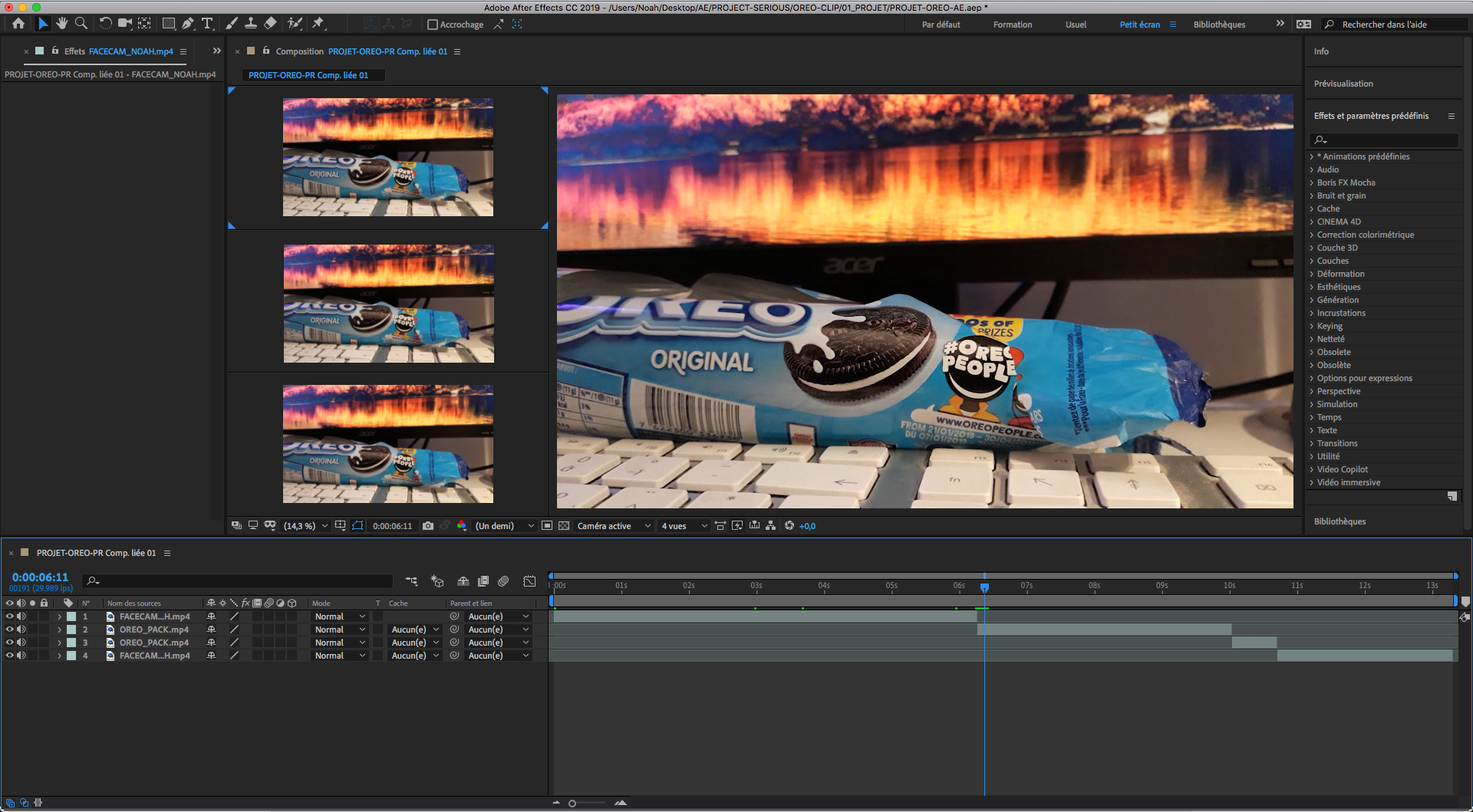The width and height of the screenshot is (1473, 812).
Task: Select the Effets FACECAM_NOAH.mp4 panel tab
Action: click(118, 51)
